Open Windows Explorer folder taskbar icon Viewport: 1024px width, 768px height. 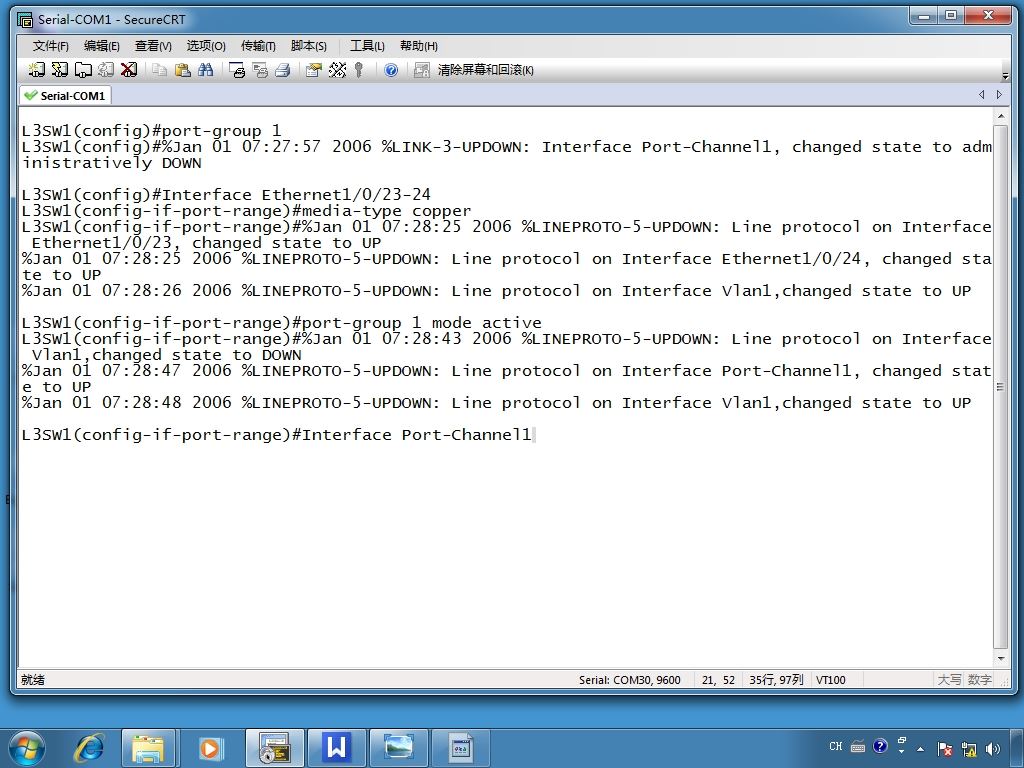(x=148, y=748)
